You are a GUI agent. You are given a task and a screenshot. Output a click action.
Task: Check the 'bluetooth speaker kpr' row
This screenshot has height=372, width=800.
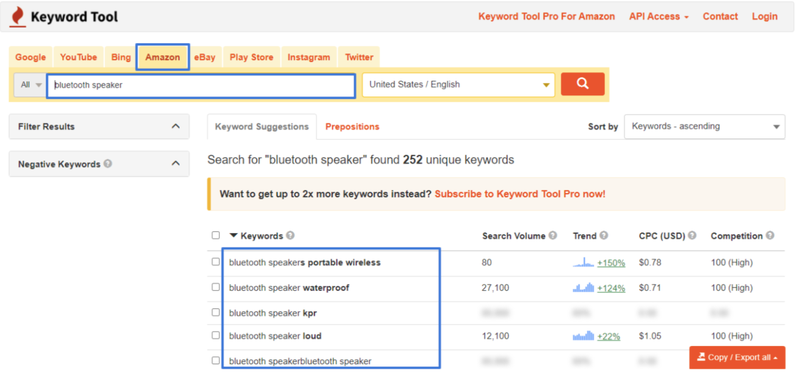(x=216, y=312)
